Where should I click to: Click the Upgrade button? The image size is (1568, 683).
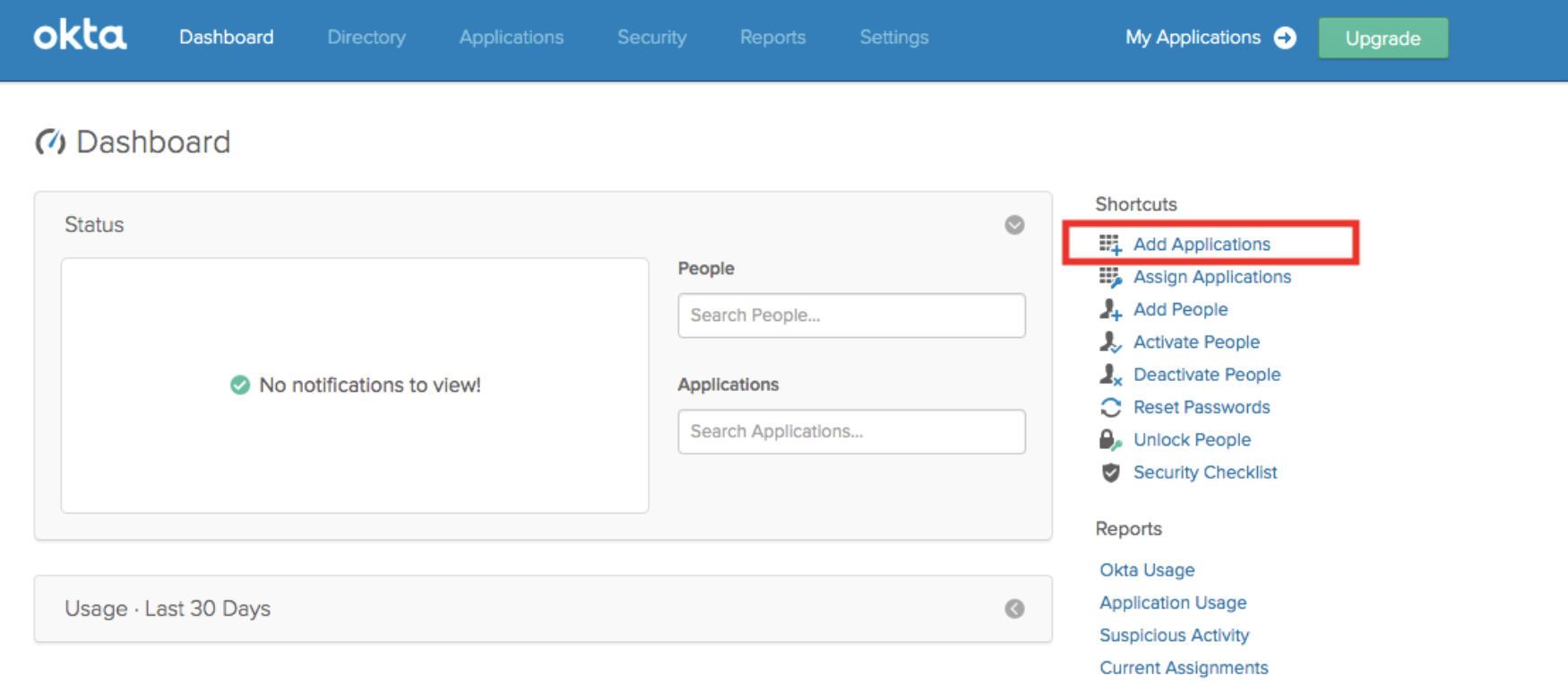click(x=1383, y=39)
